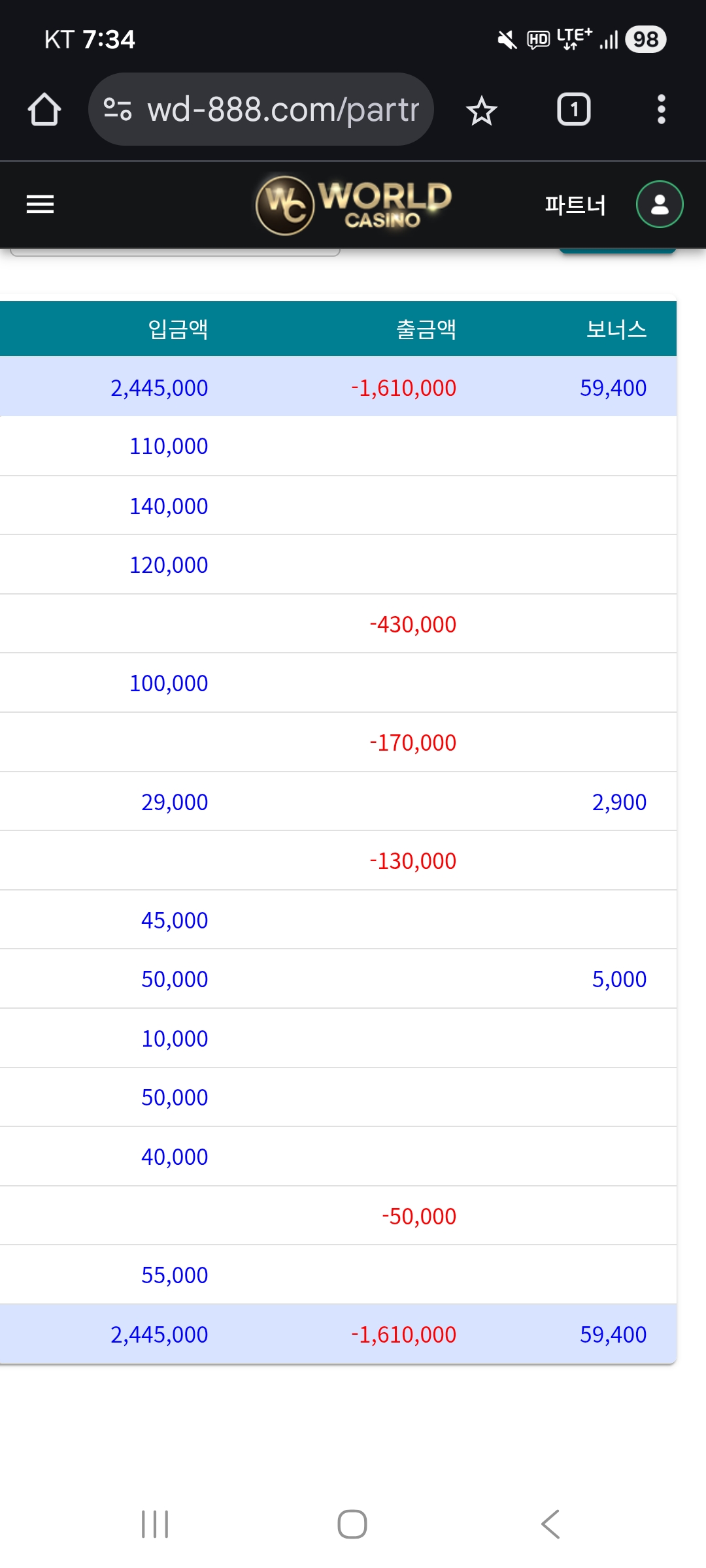706x1568 pixels.
Task: Click the 110,000 deposit row
Action: point(169,446)
